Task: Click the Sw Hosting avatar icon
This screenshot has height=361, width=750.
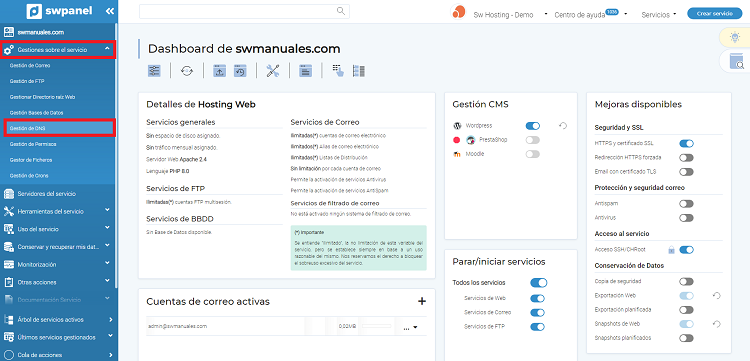Action: (458, 12)
